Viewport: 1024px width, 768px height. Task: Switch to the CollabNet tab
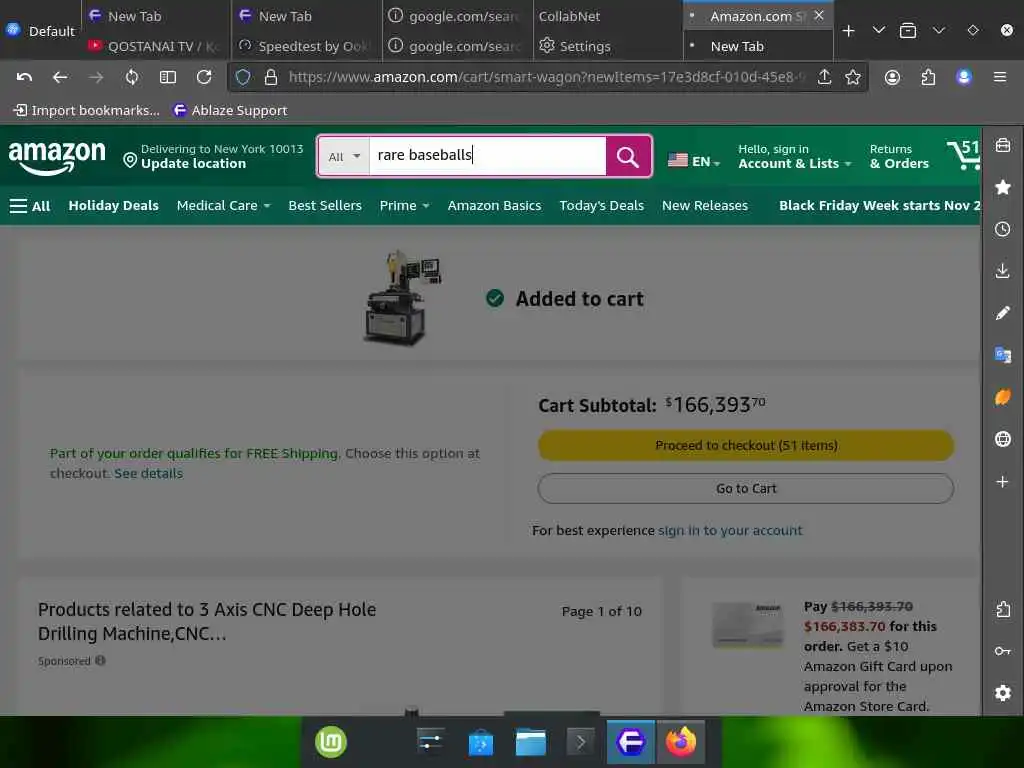(x=607, y=16)
